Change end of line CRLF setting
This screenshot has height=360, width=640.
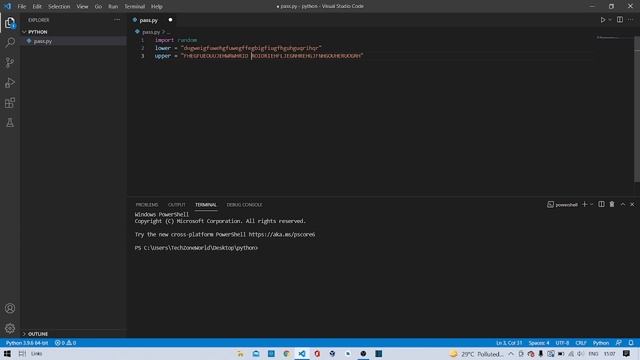tap(581, 343)
